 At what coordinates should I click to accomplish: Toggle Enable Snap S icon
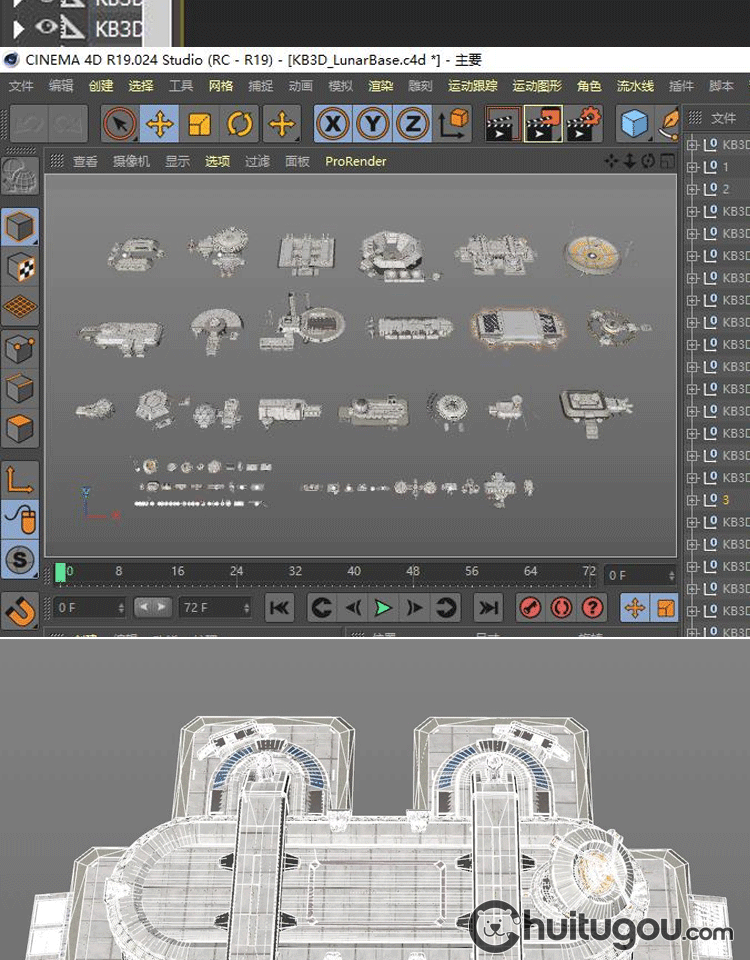point(20,559)
